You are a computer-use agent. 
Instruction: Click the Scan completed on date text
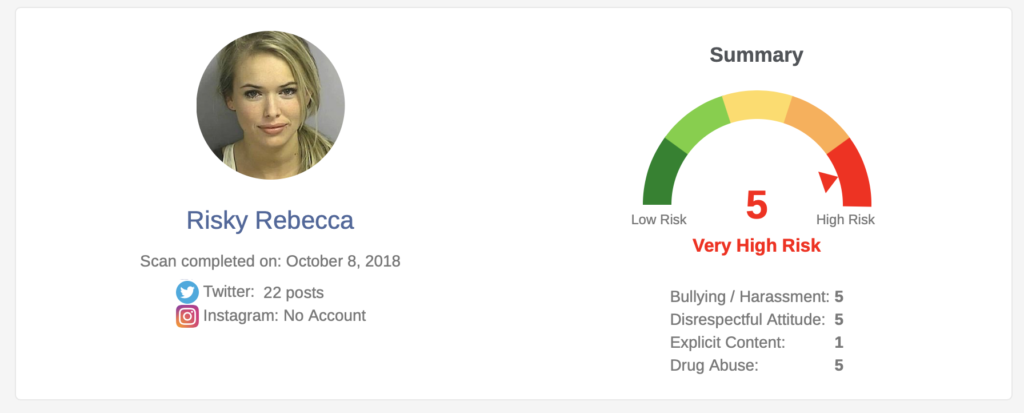(270, 262)
